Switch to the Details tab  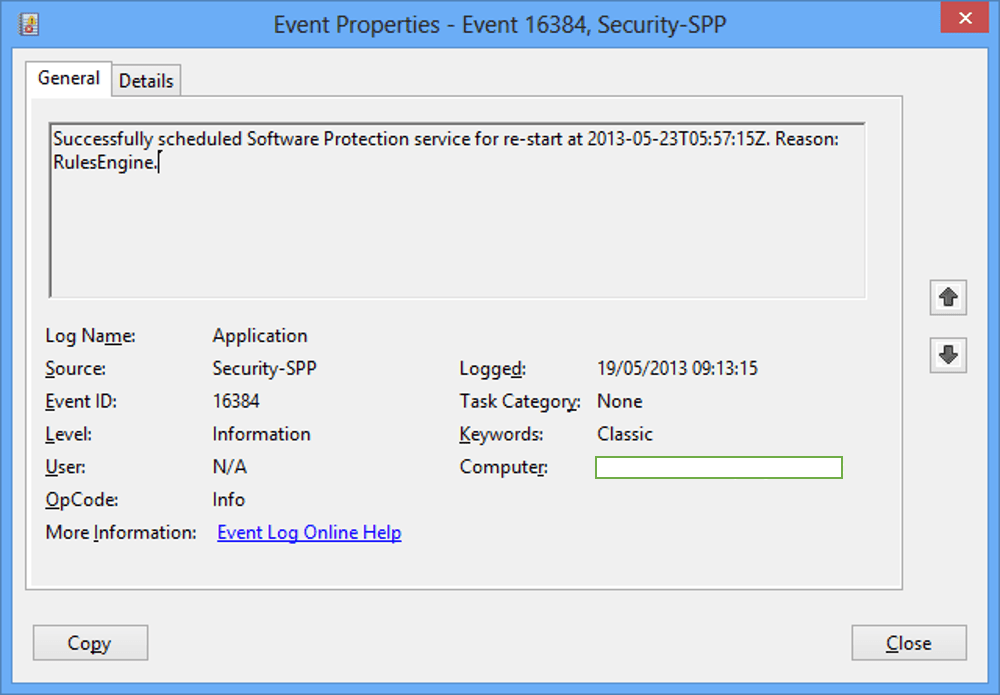click(146, 80)
